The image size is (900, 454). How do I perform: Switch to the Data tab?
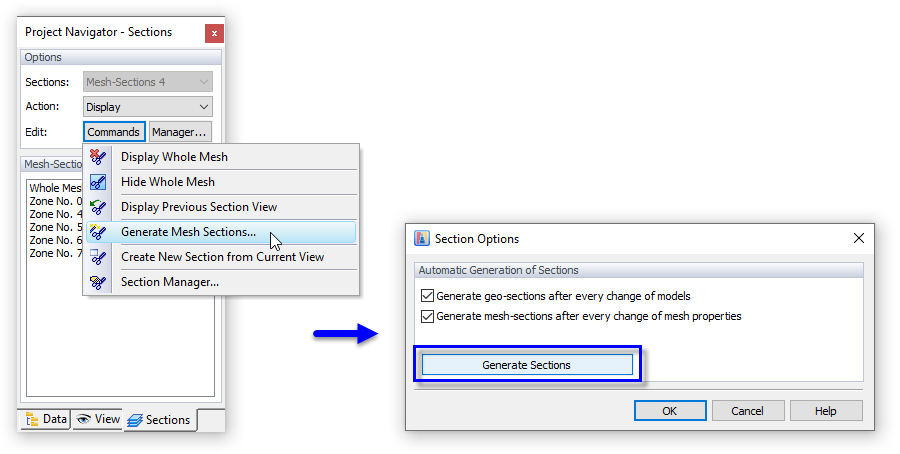click(x=45, y=419)
